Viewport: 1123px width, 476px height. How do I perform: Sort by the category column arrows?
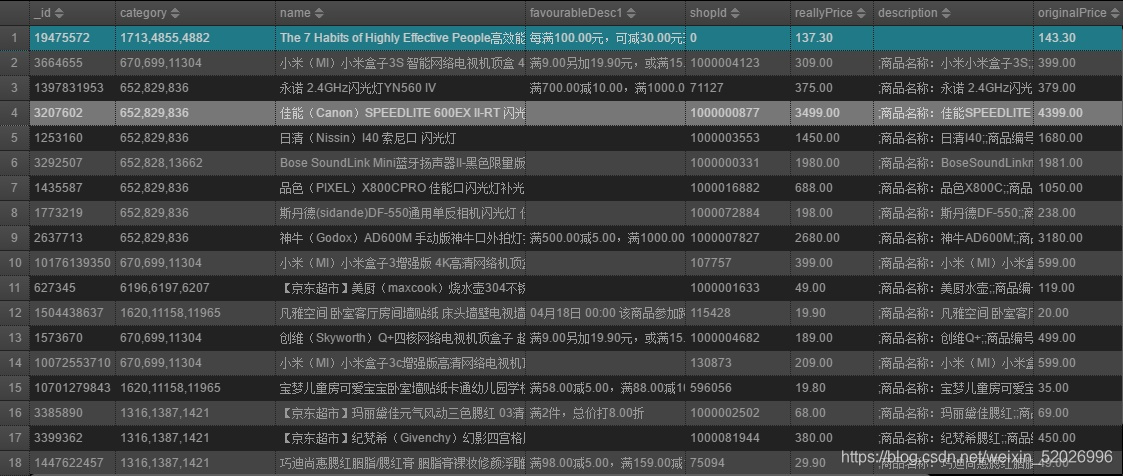[x=175, y=13]
